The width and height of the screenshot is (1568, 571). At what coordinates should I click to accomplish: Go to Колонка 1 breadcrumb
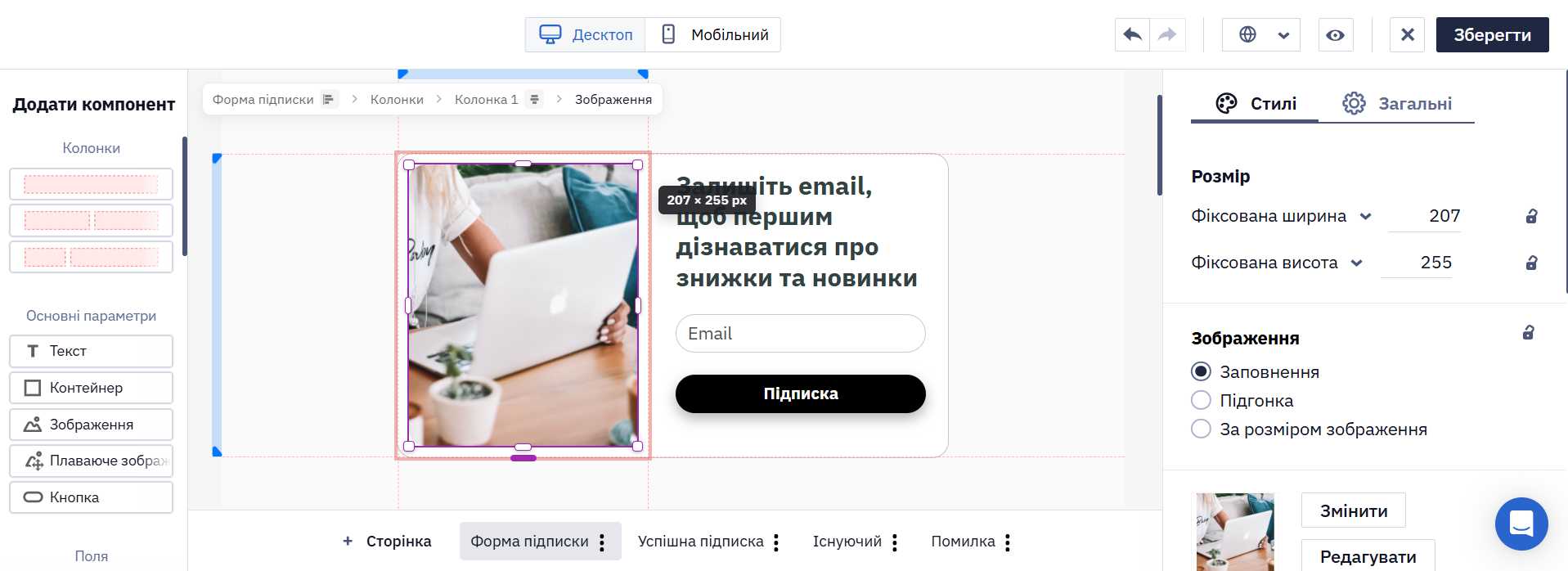coord(486,99)
